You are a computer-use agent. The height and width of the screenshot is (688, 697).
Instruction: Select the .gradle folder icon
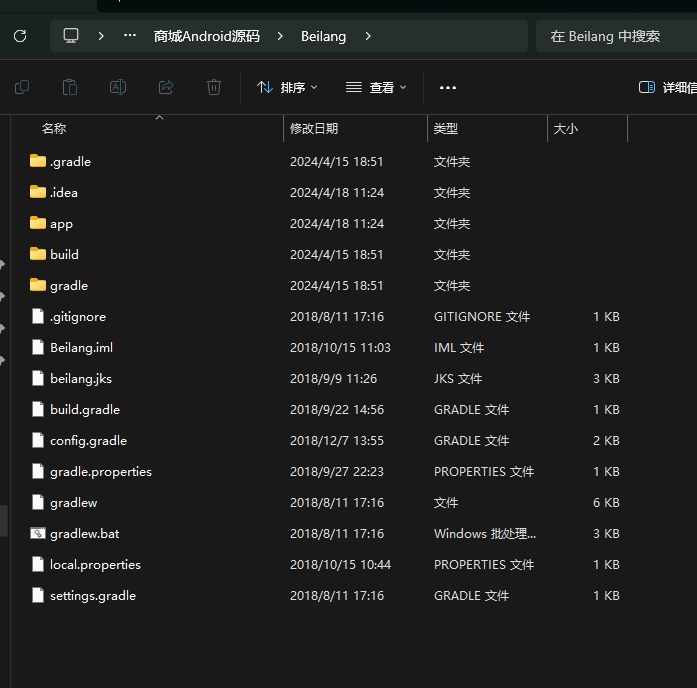(x=38, y=161)
